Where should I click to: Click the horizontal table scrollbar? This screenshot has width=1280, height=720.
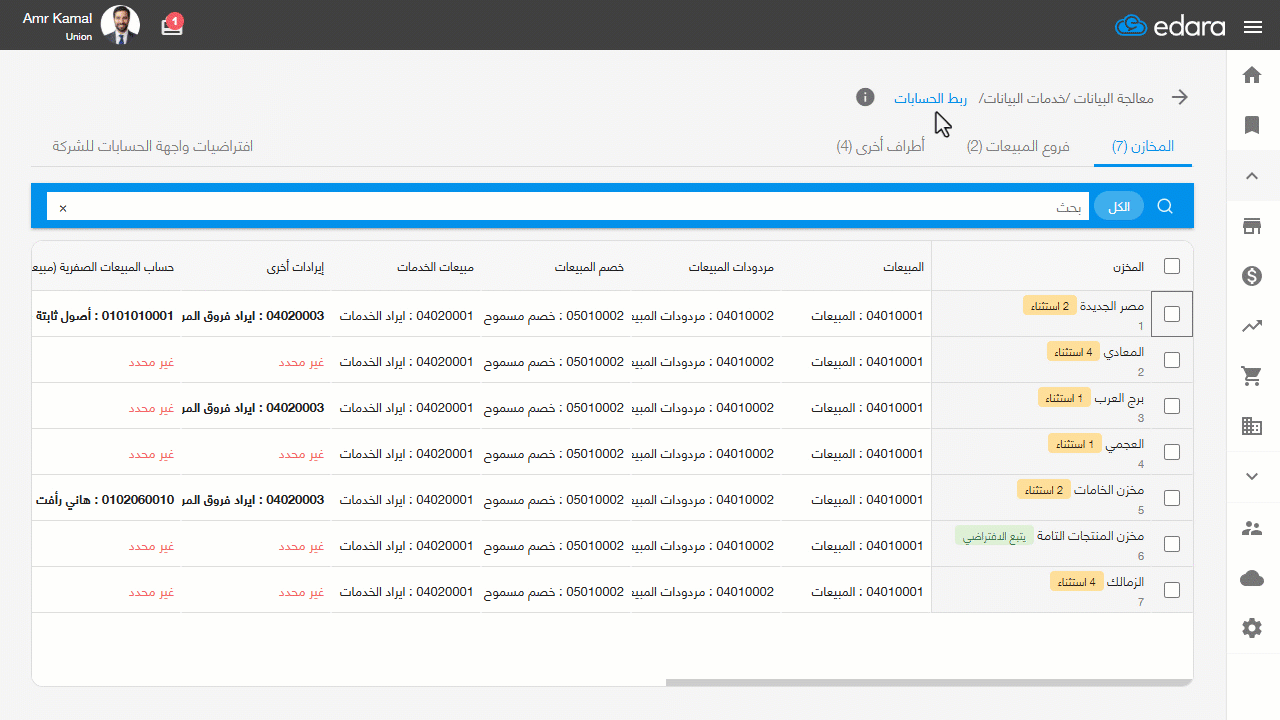click(x=928, y=683)
